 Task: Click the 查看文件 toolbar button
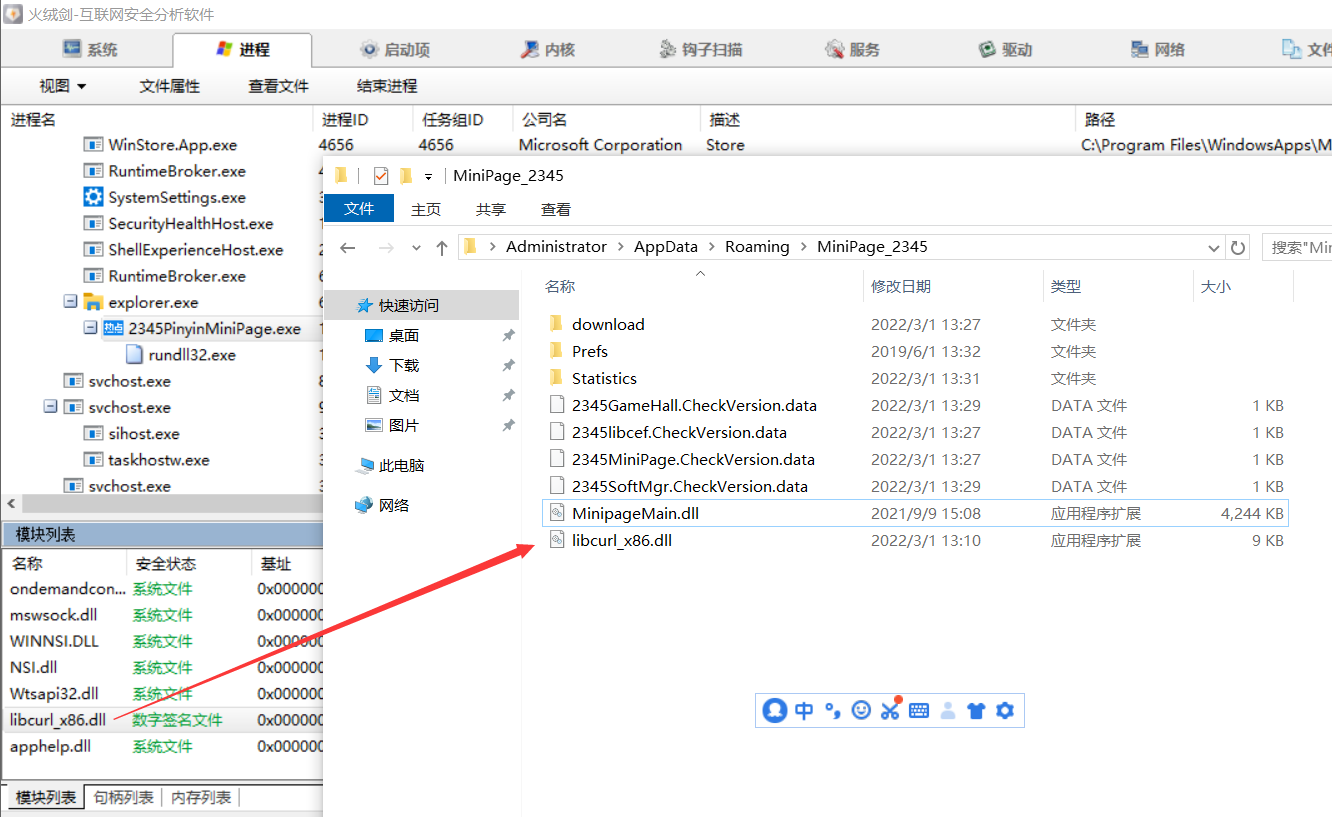pos(278,87)
